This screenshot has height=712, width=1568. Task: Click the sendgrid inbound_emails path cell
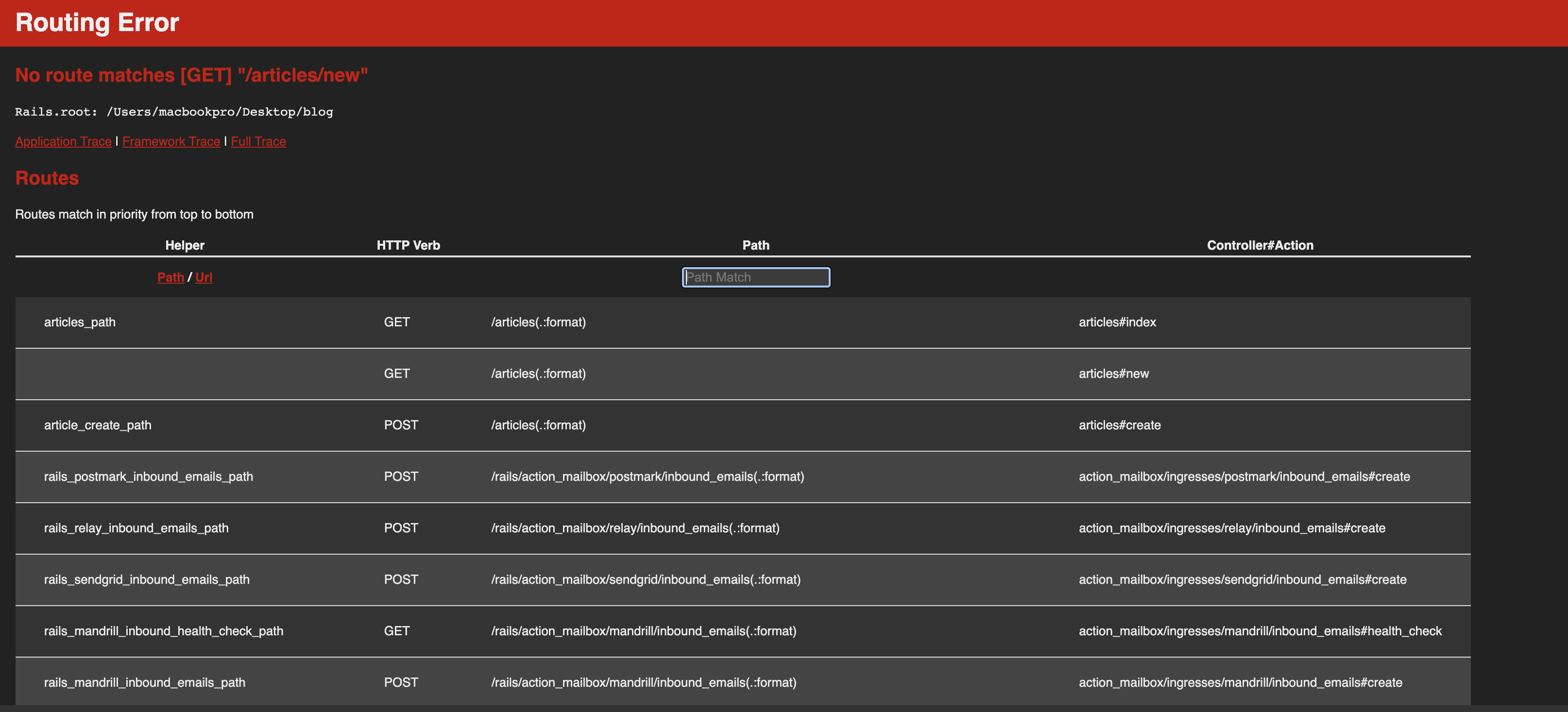point(646,579)
